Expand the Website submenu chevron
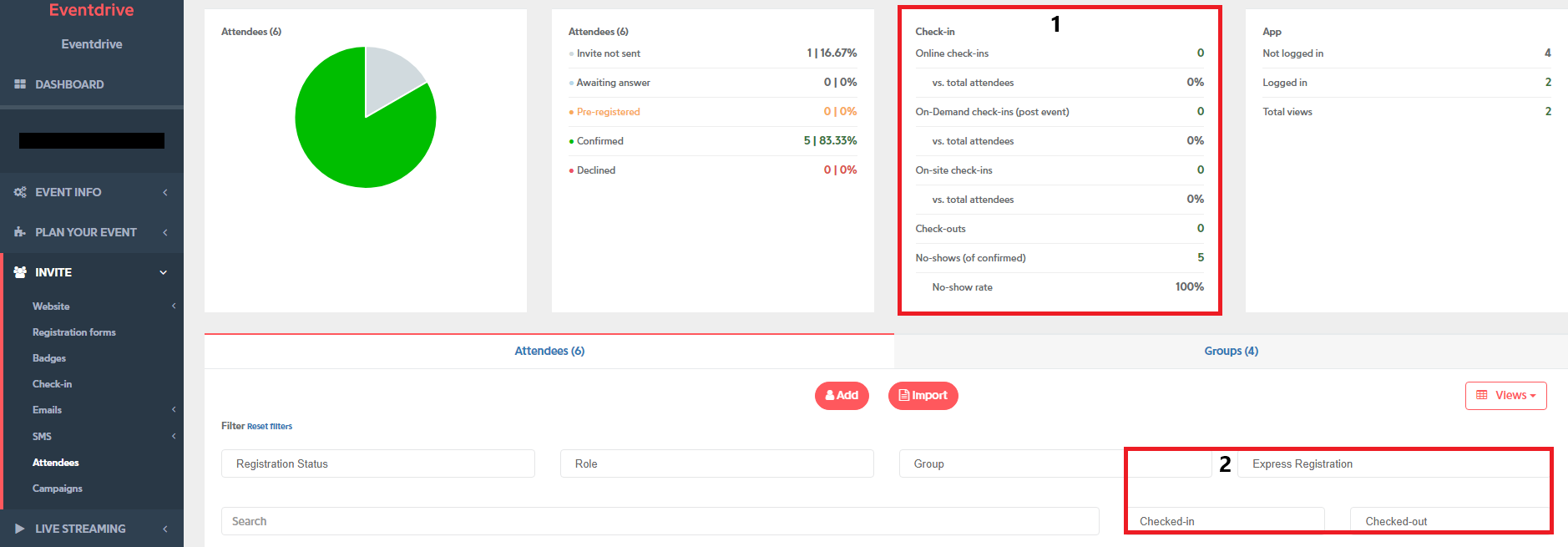 tap(174, 306)
